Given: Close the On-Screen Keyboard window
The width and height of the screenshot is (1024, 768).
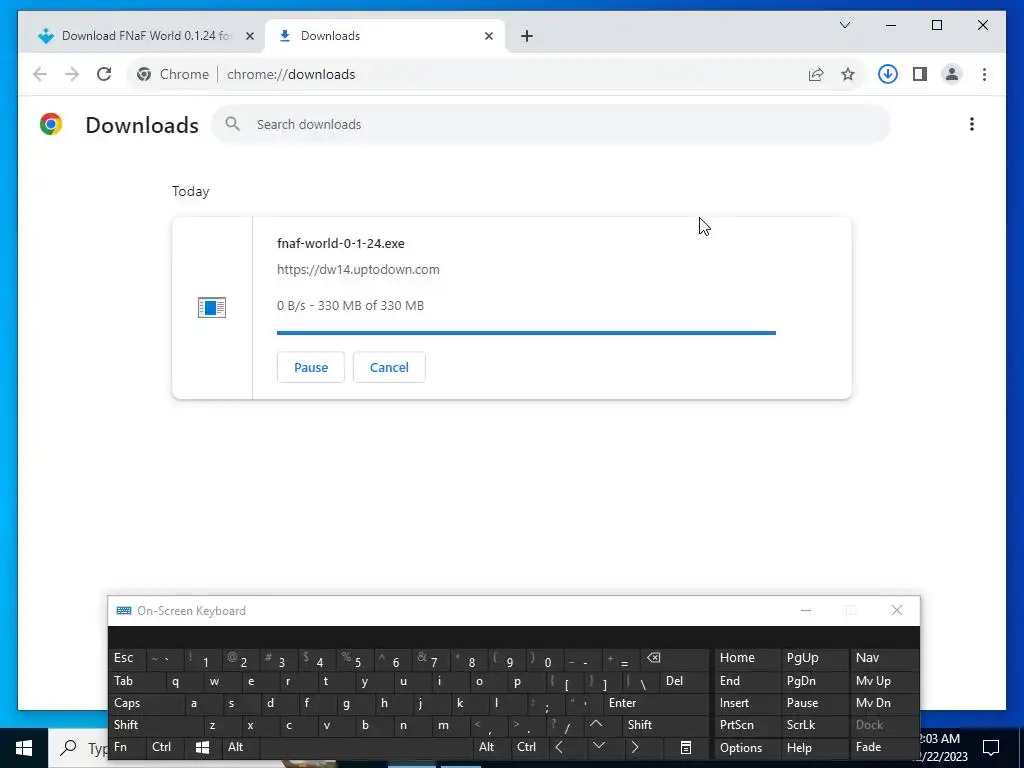Looking at the screenshot, I should 897,611.
